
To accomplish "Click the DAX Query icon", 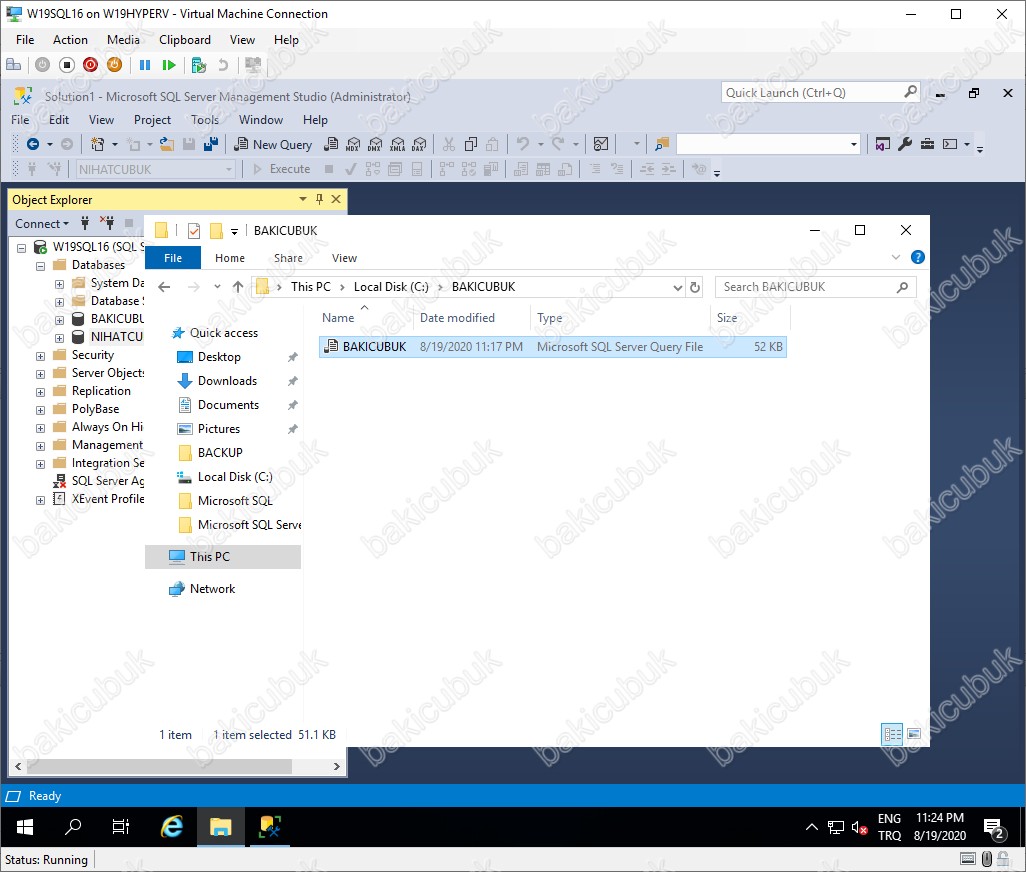I will click(x=419, y=145).
